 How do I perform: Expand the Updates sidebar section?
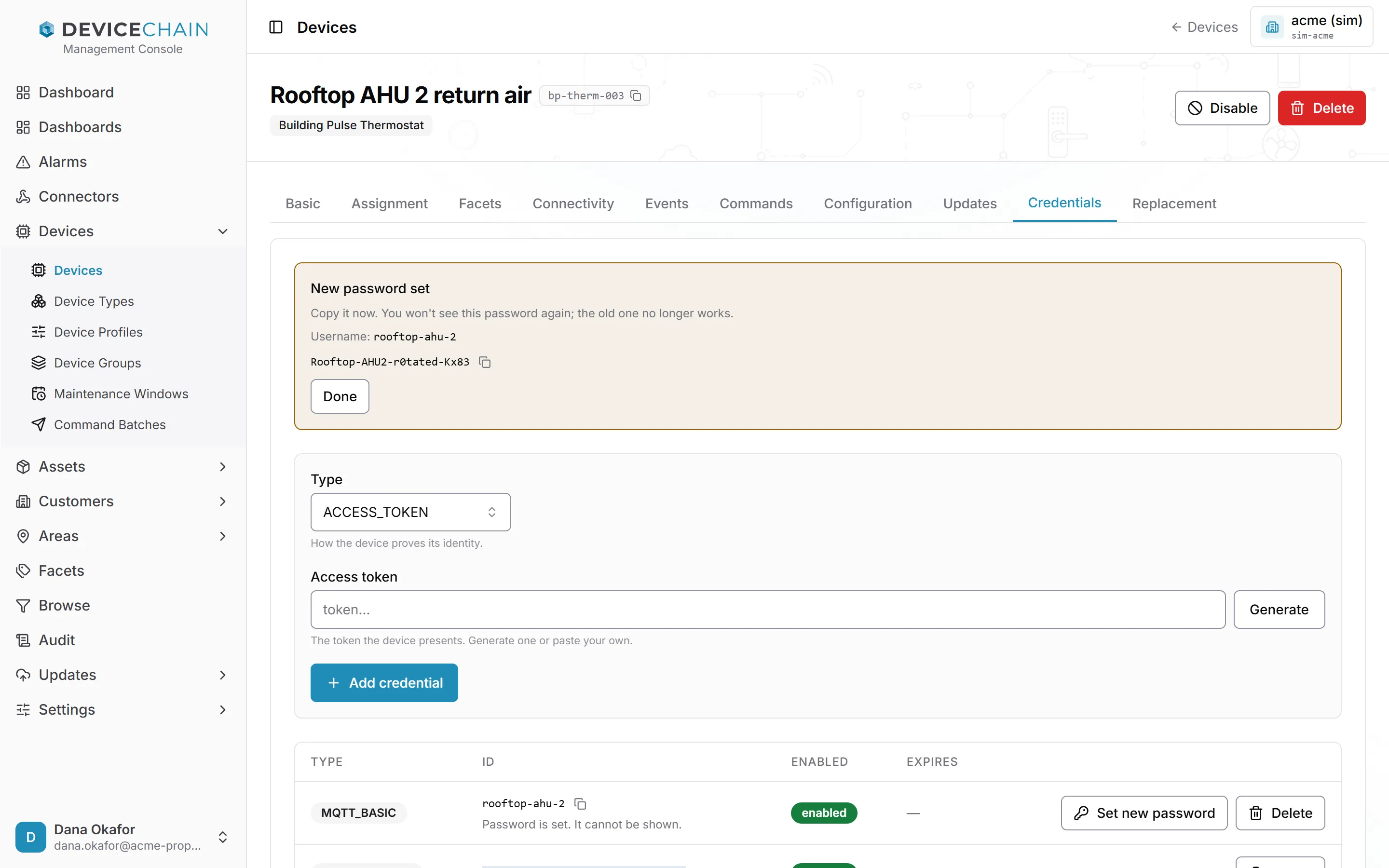pyautogui.click(x=223, y=675)
